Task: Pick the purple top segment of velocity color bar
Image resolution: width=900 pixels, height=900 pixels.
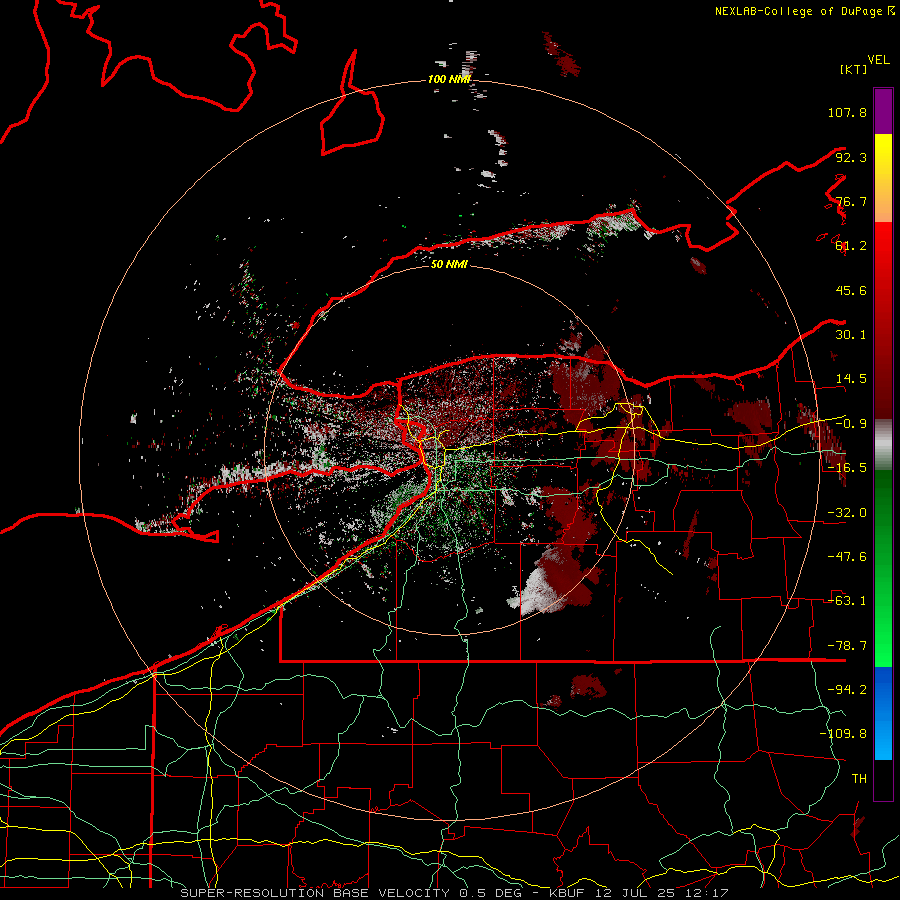Action: click(883, 111)
